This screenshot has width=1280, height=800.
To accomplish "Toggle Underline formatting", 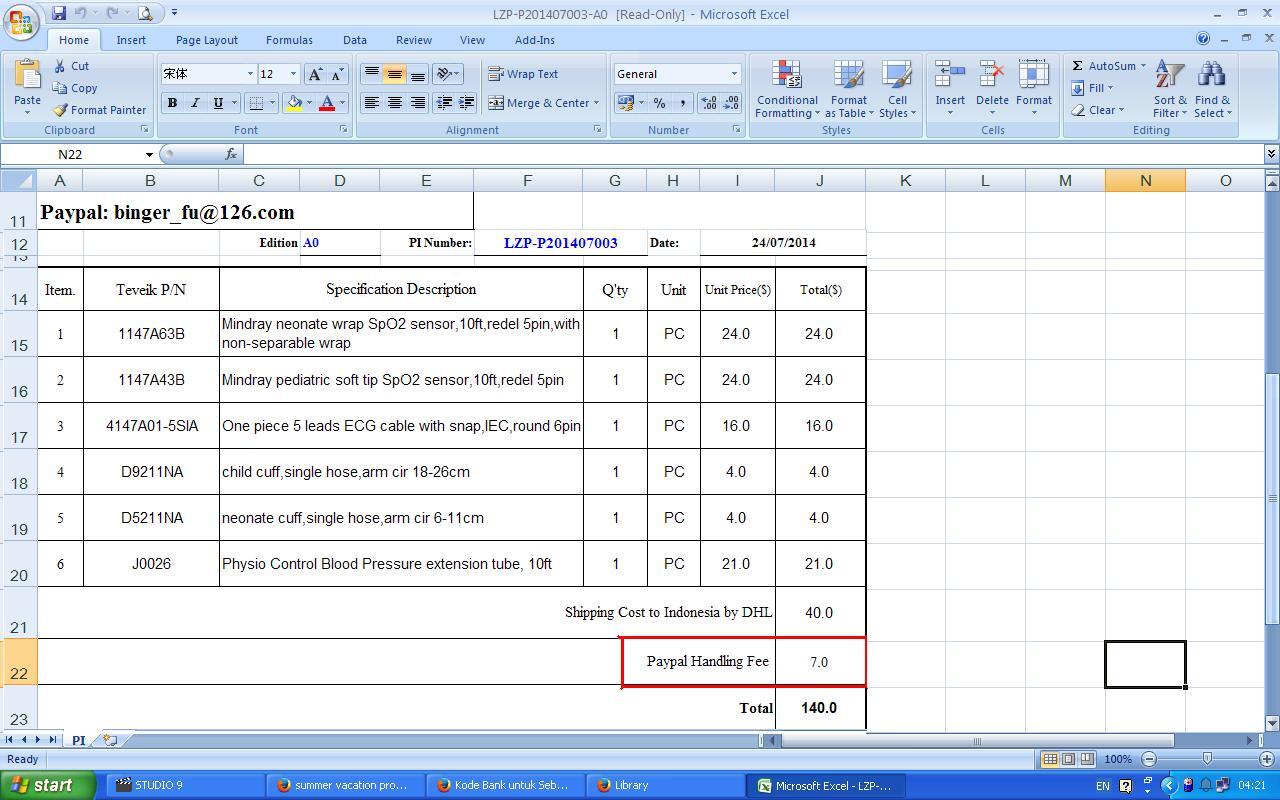I will click(x=217, y=103).
